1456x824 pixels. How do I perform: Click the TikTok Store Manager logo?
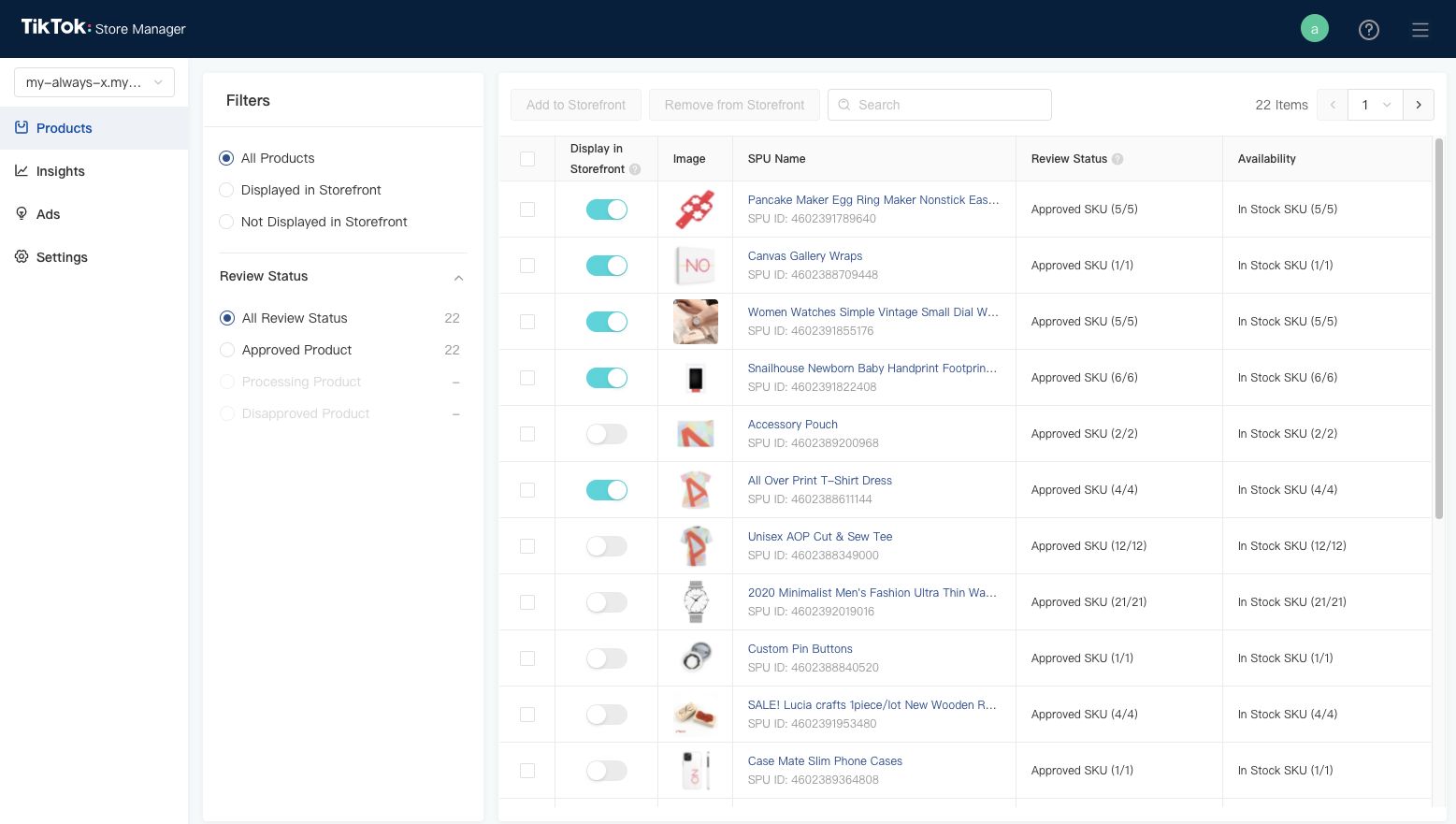103,28
